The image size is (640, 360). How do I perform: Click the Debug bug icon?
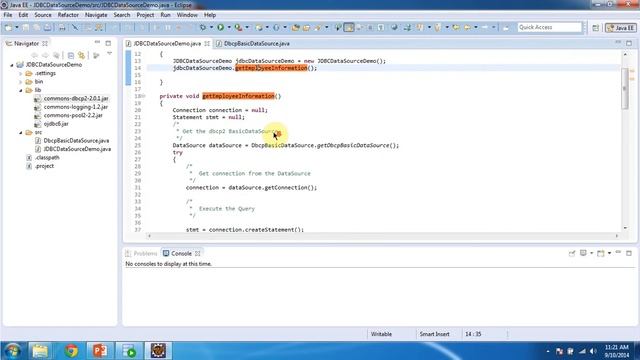(203, 27)
